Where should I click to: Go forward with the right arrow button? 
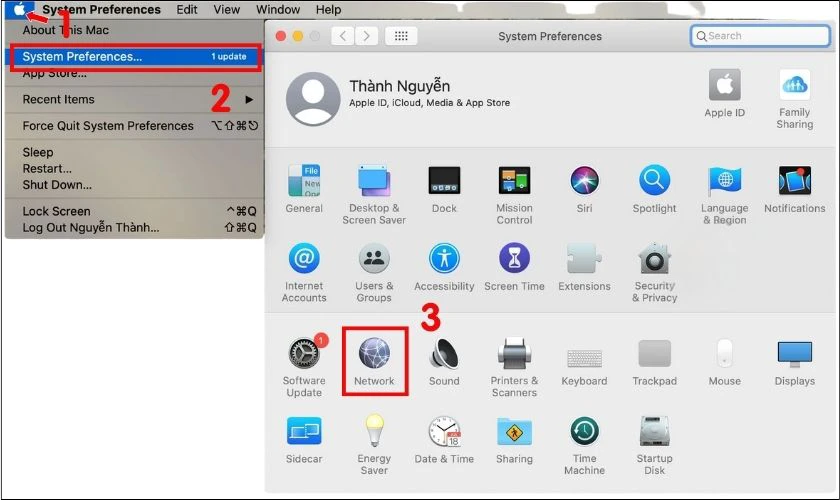[366, 36]
